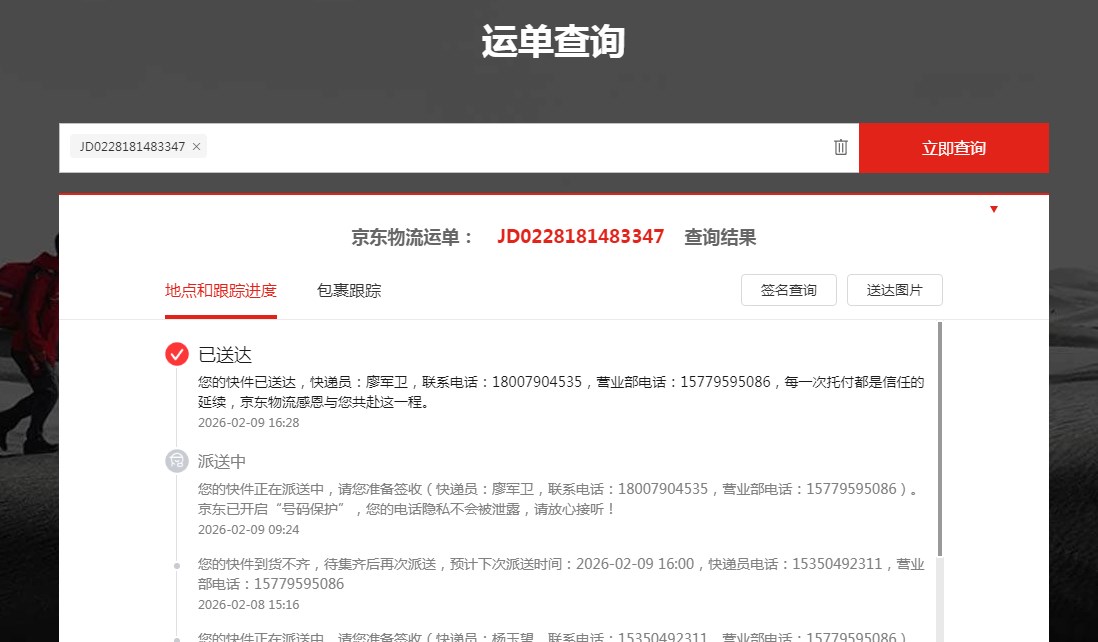Open 签名查询 signature lookup

[x=788, y=291]
